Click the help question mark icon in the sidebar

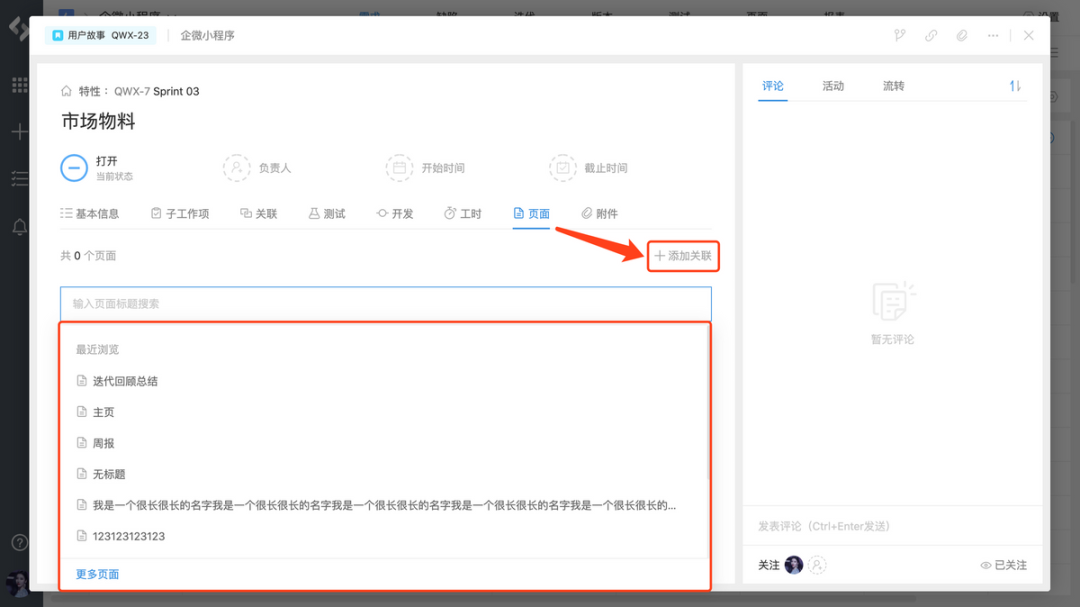(19, 543)
